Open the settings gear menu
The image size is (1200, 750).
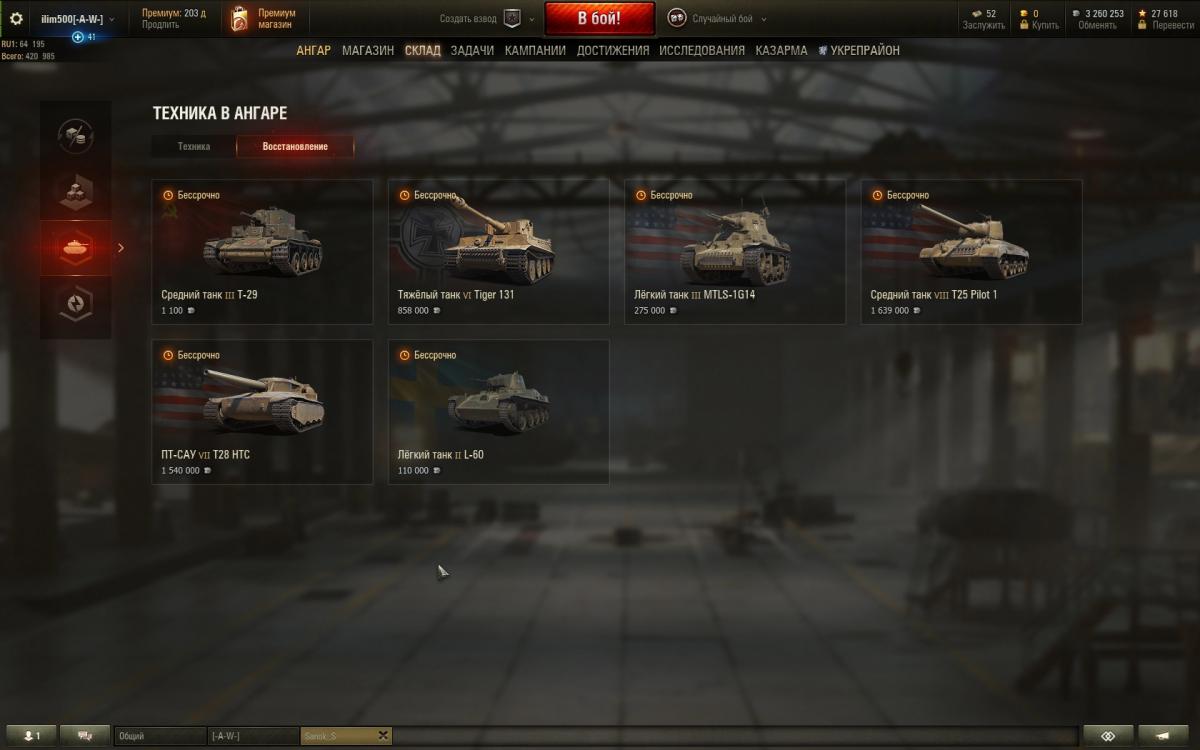[16, 19]
